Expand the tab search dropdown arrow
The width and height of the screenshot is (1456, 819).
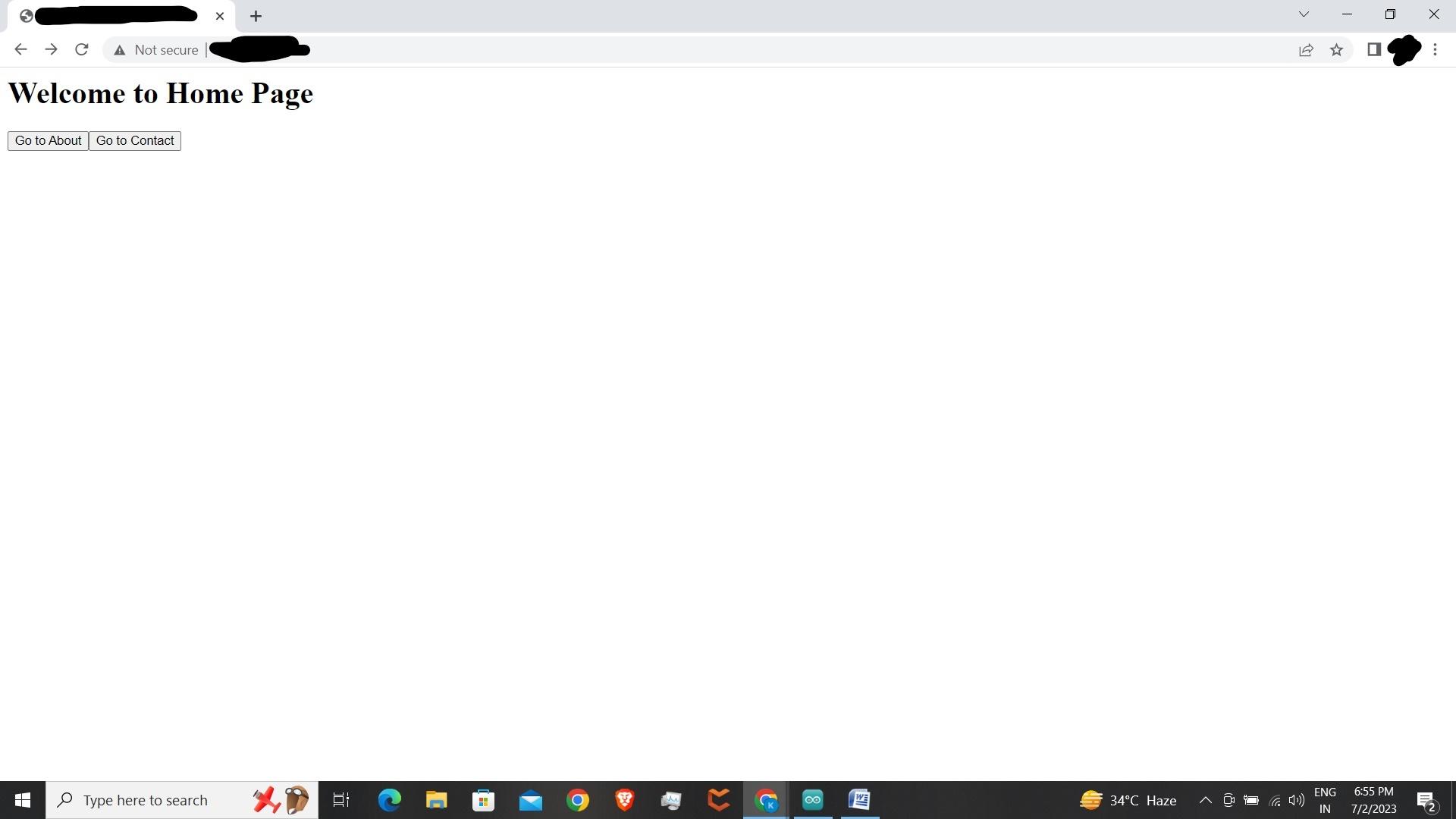tap(1304, 14)
